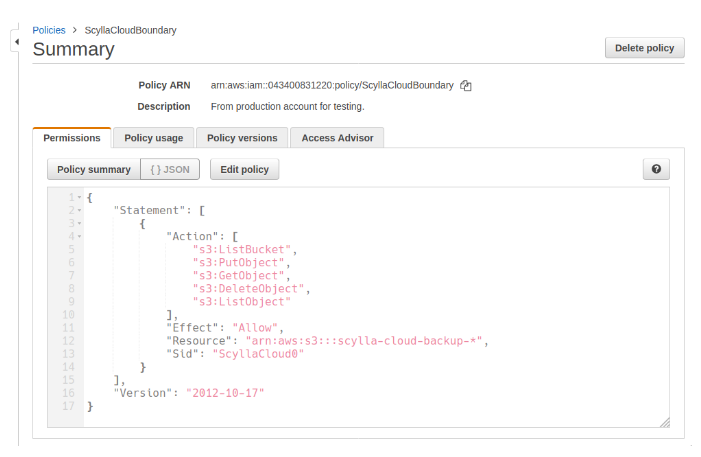Click the "Effect" key in JSON

click(192, 328)
